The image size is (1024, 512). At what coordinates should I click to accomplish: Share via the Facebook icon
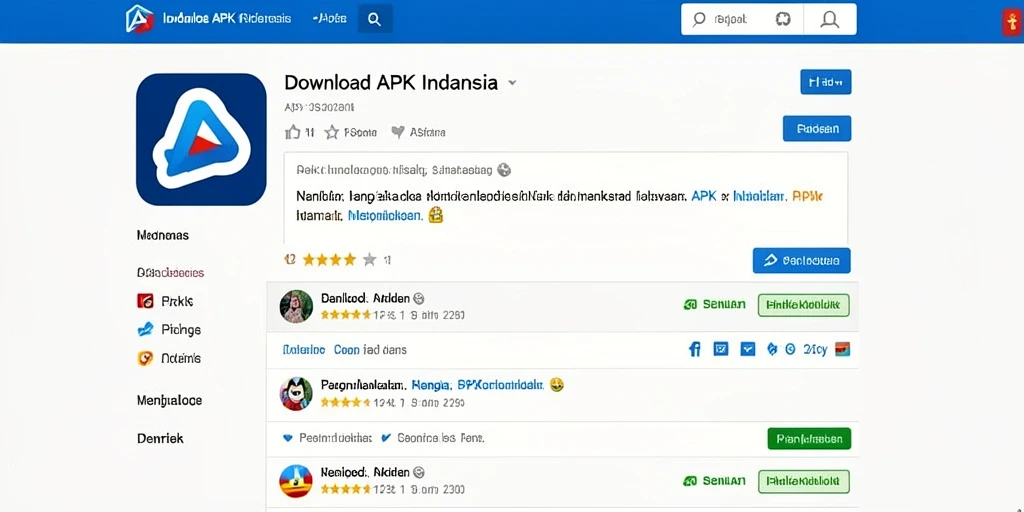tap(695, 349)
